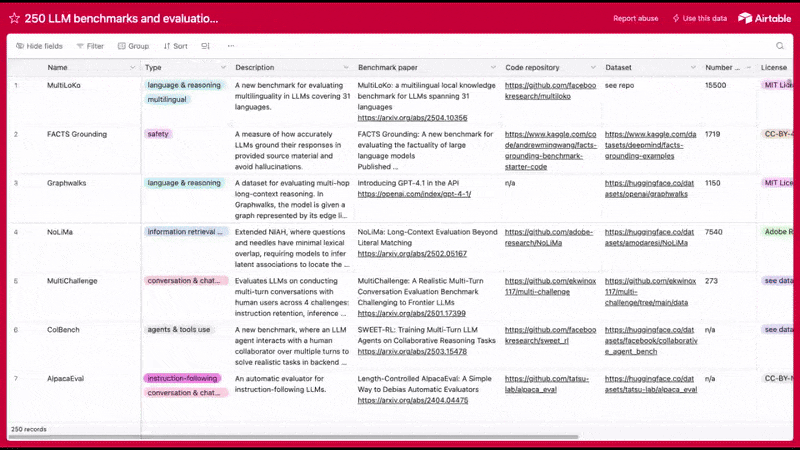Open FACTS grounding examples dataset link
The width and height of the screenshot is (800, 450).
click(651, 145)
